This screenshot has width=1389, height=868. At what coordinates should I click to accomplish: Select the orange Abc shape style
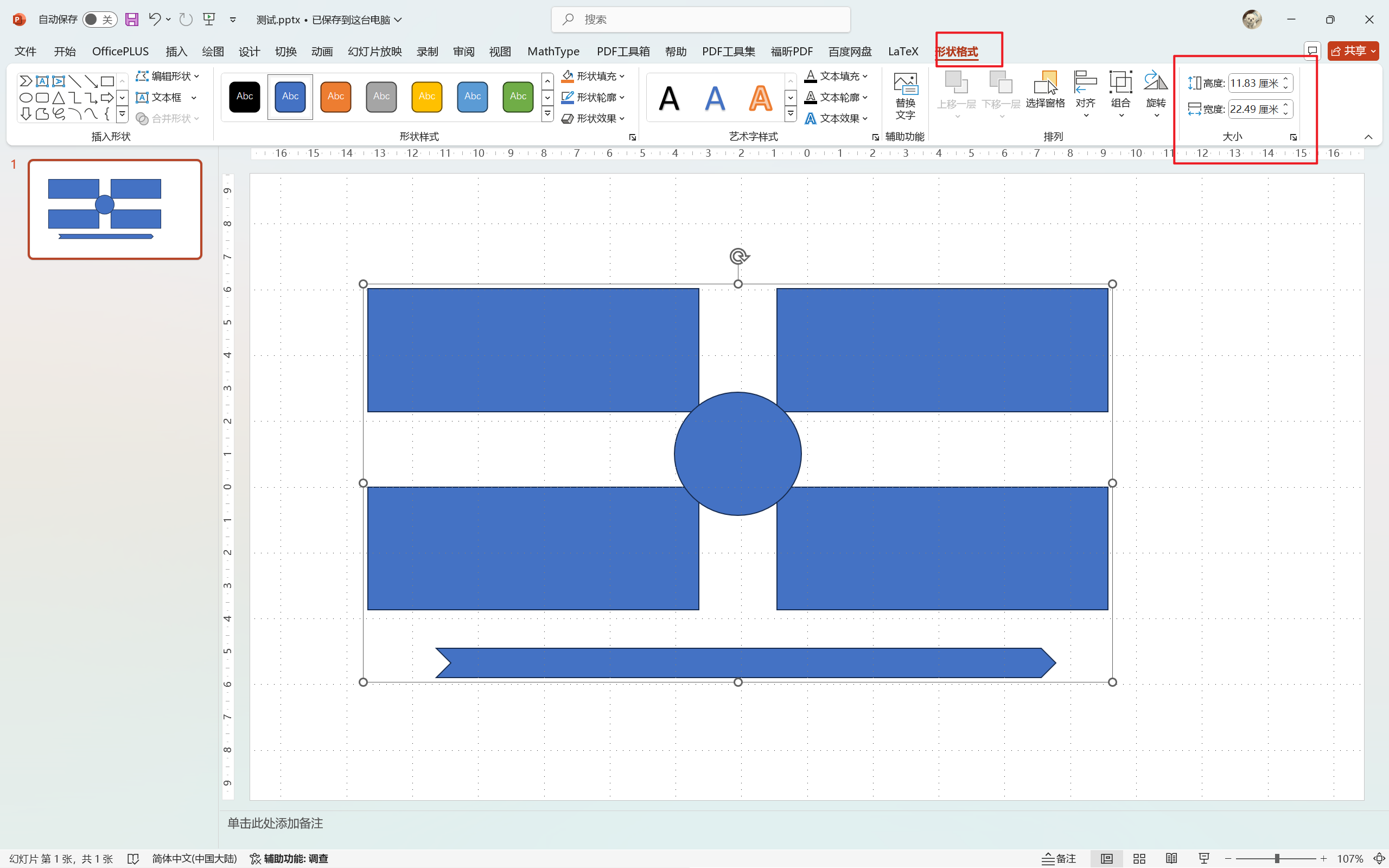[336, 97]
